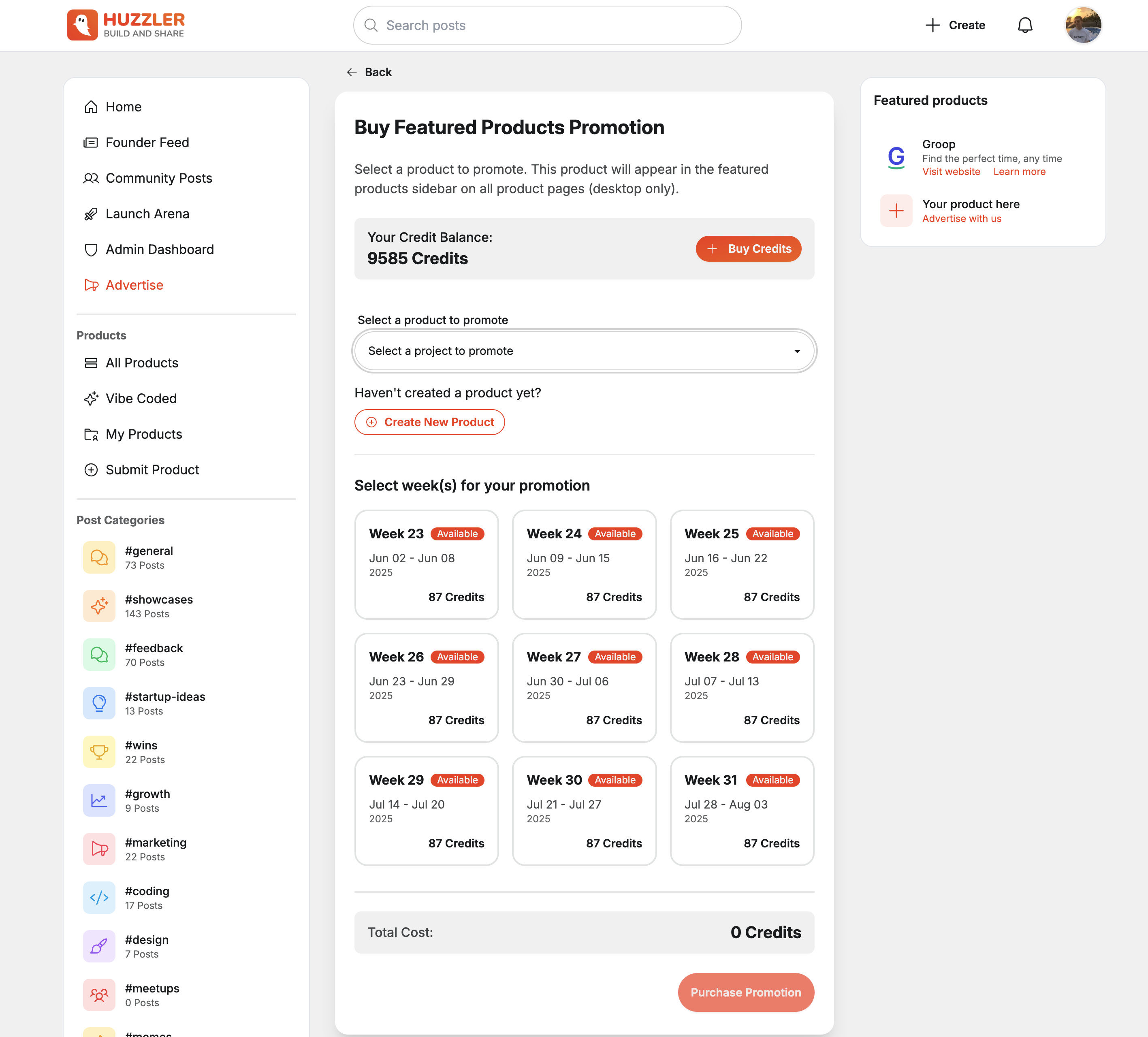This screenshot has height=1037, width=1148.
Task: Open the #wins trophy category icon
Action: point(99,752)
